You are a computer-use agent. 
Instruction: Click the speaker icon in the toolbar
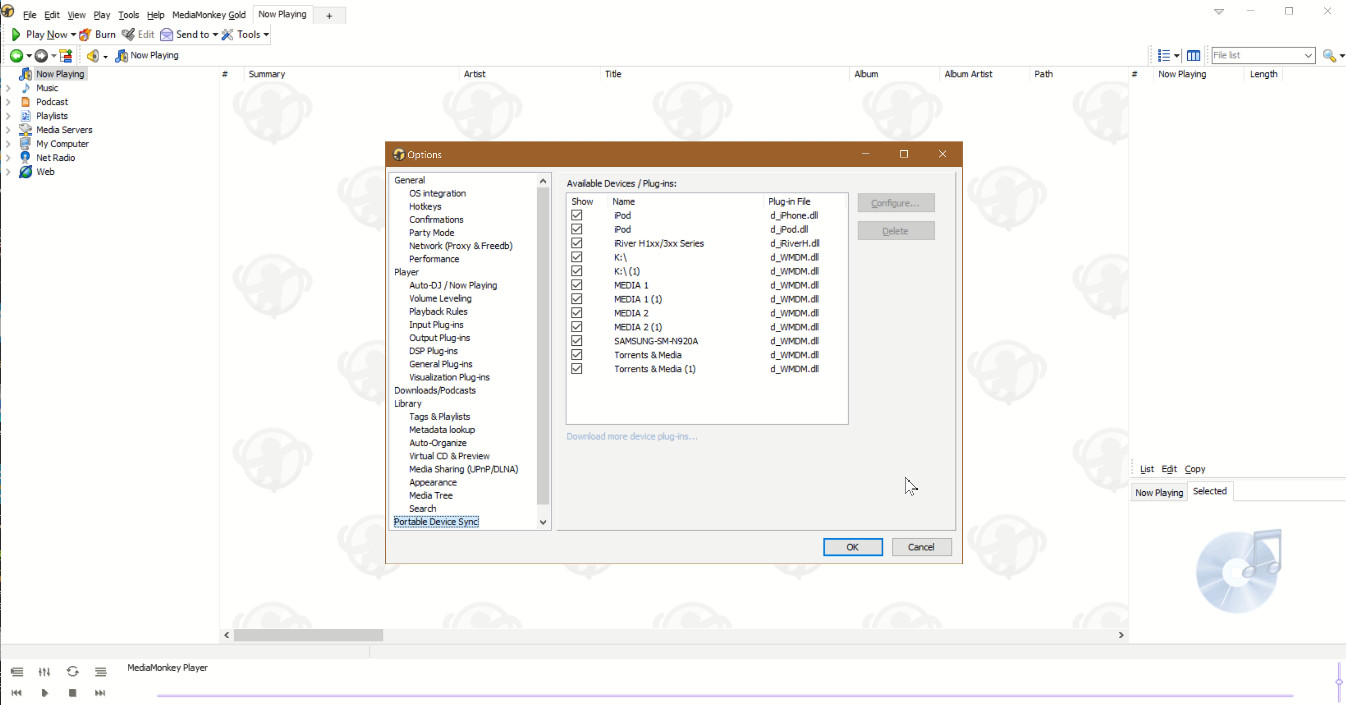[x=92, y=56]
